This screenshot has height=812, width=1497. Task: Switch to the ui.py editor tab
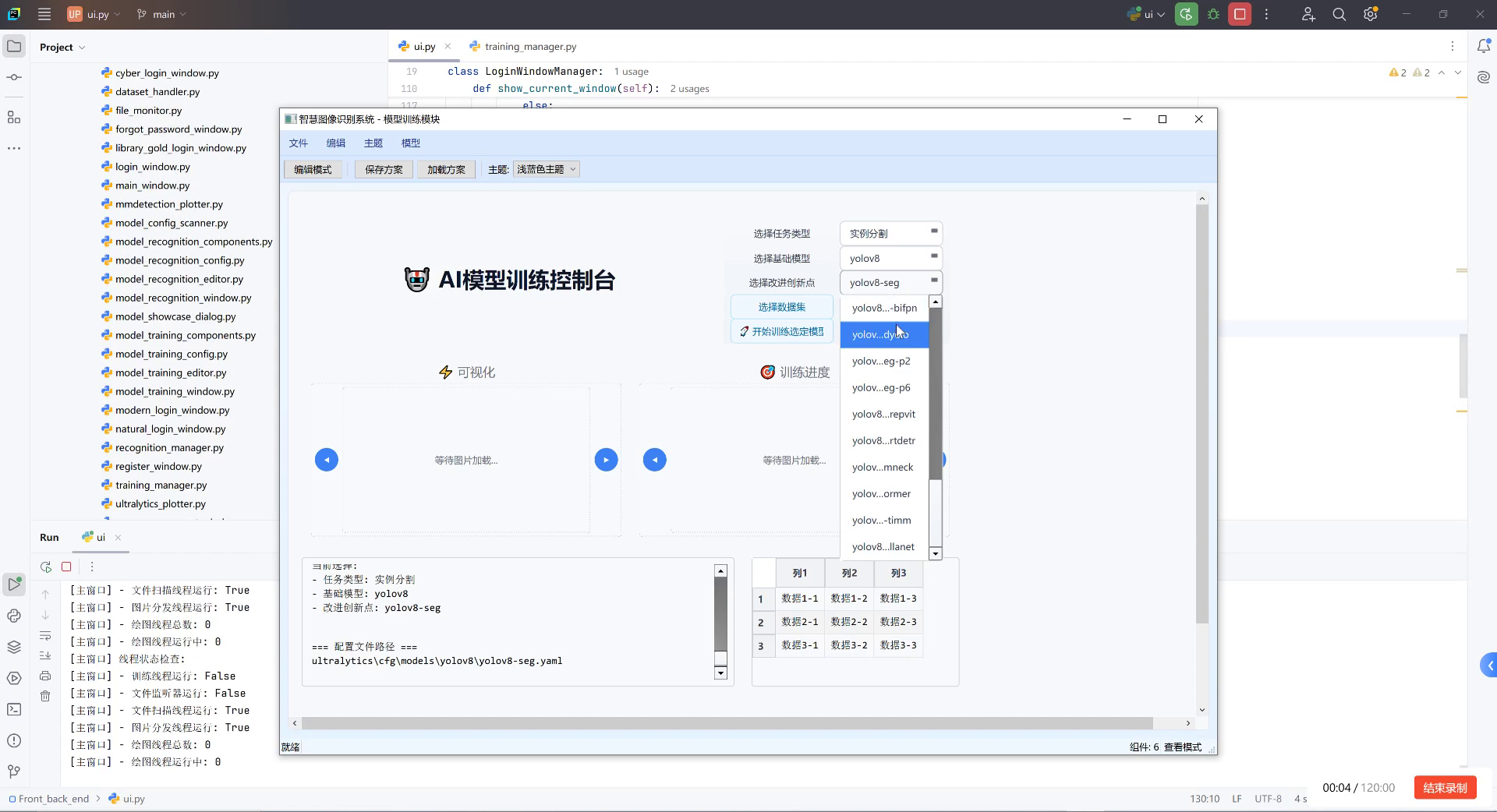point(424,47)
